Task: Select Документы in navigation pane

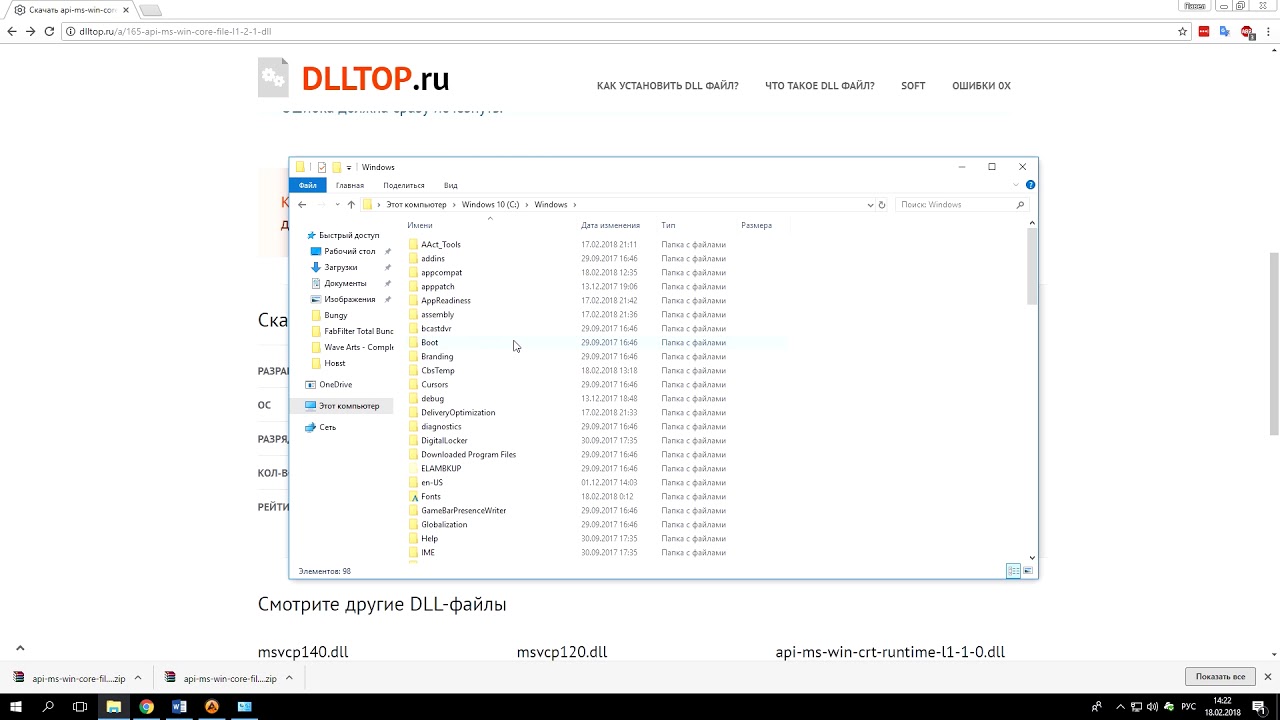Action: pyautogui.click(x=345, y=283)
